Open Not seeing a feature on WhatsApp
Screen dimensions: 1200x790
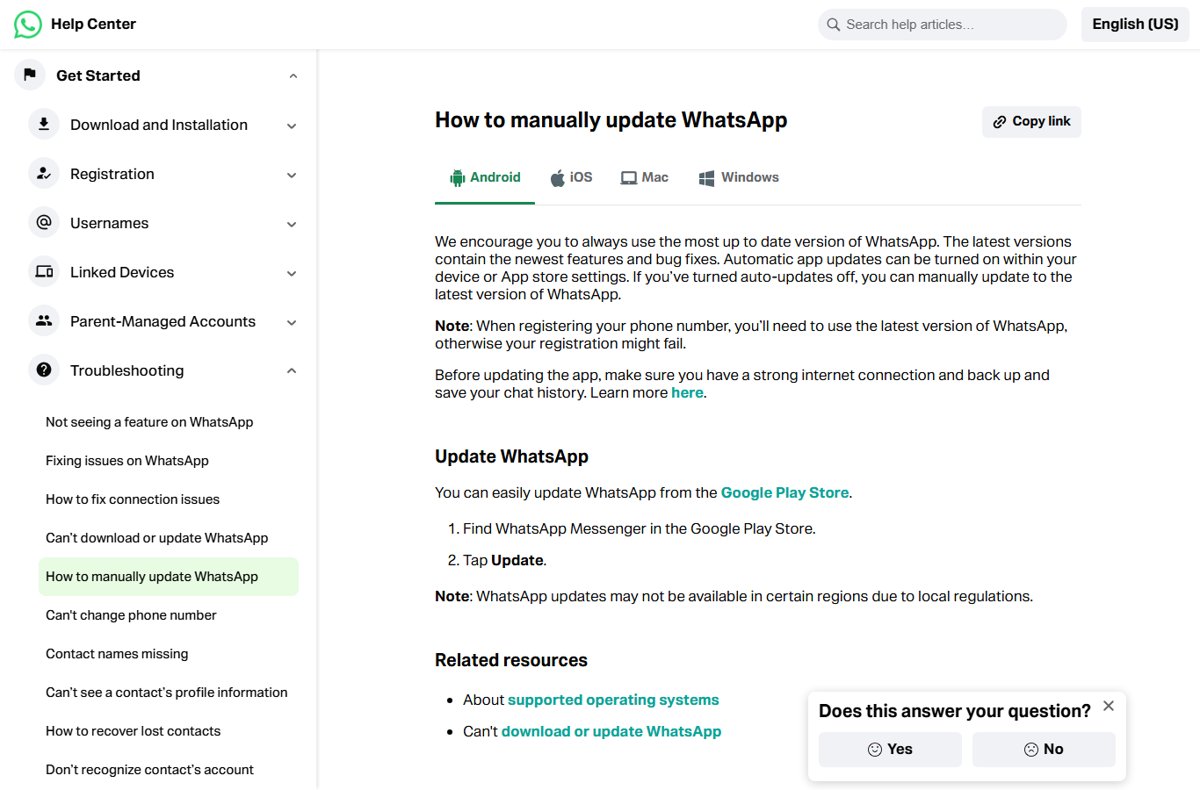click(149, 422)
